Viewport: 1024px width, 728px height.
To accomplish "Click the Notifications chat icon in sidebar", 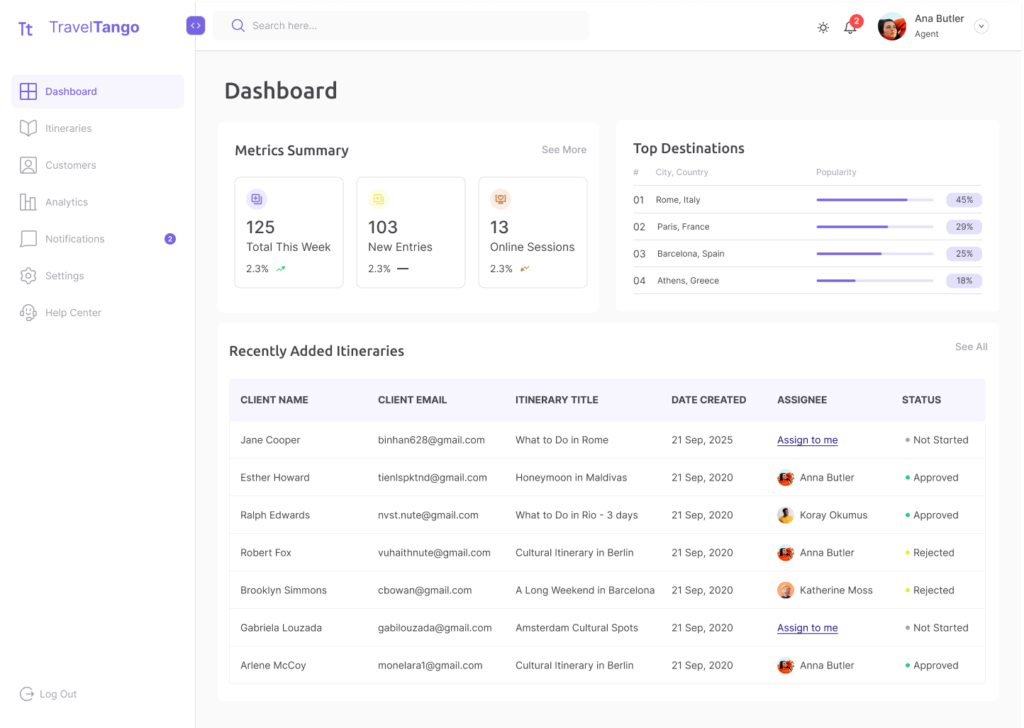I will tap(28, 239).
